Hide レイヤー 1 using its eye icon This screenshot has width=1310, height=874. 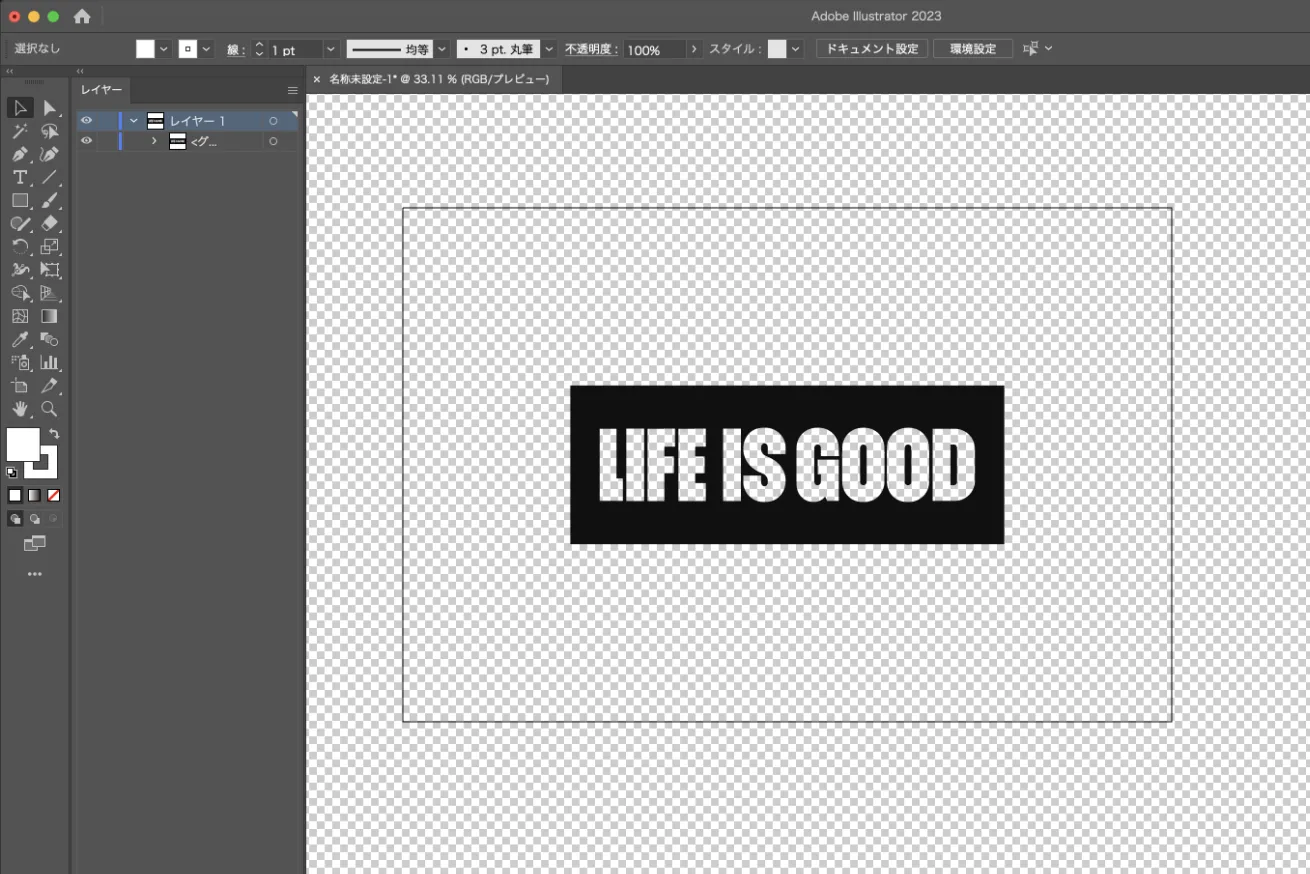click(x=87, y=121)
